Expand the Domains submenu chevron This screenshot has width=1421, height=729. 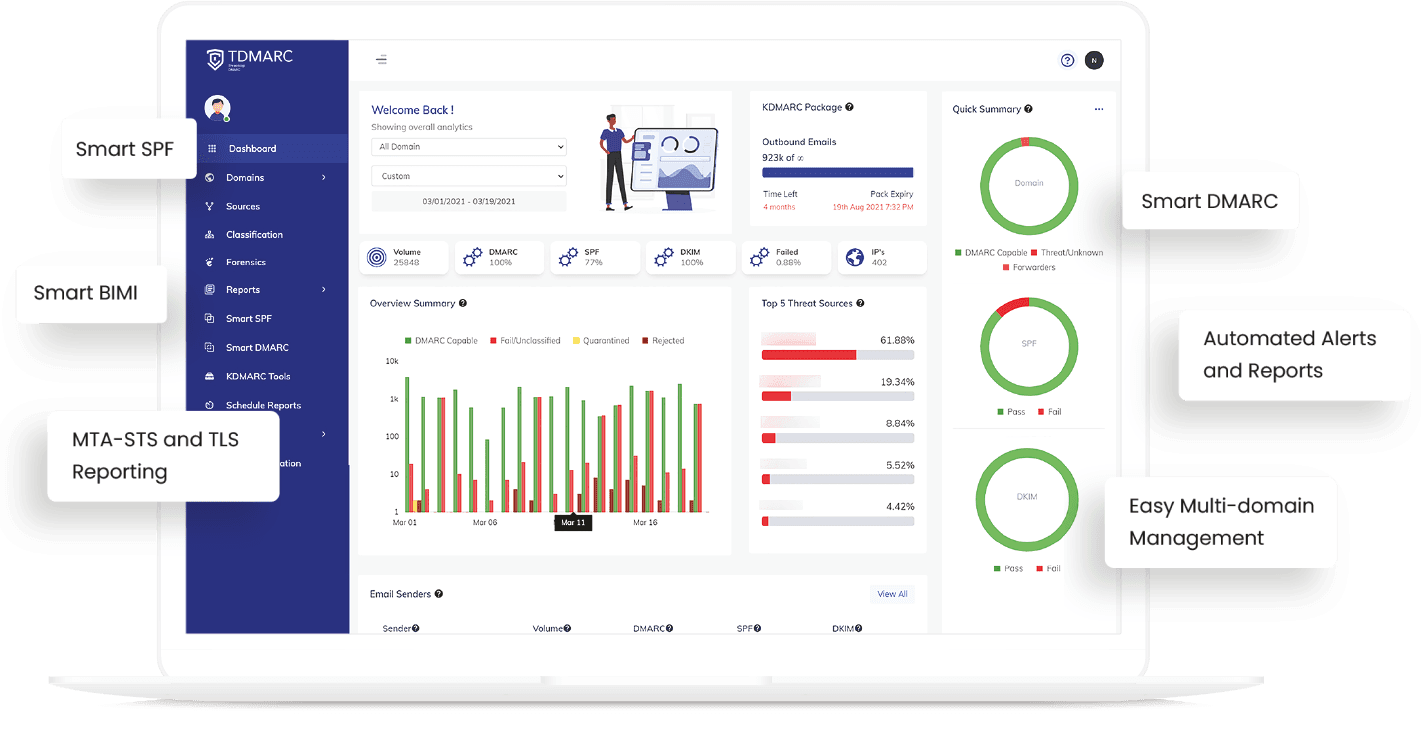[x=324, y=178]
